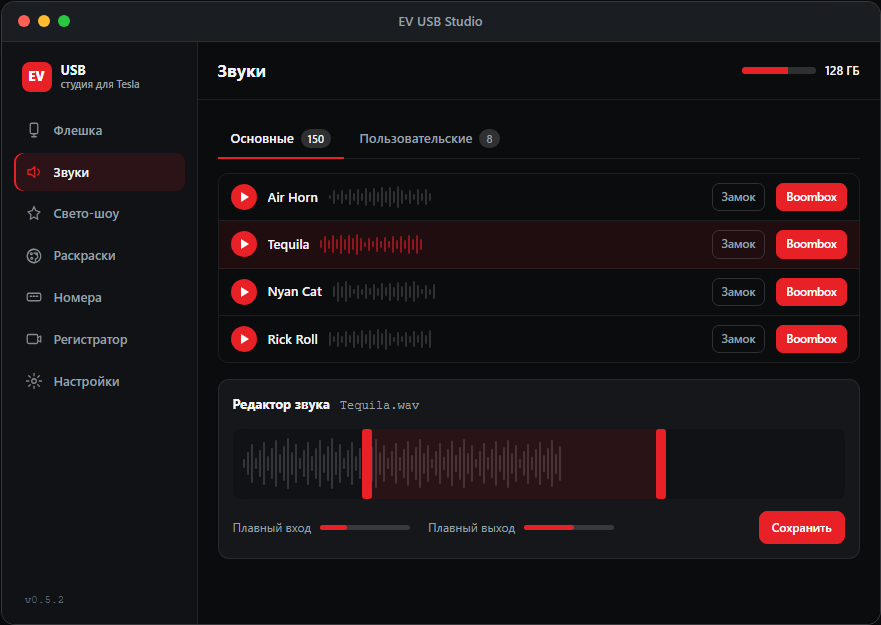Select the Номера plate icon
Viewport: 881px width, 625px height.
[x=34, y=297]
